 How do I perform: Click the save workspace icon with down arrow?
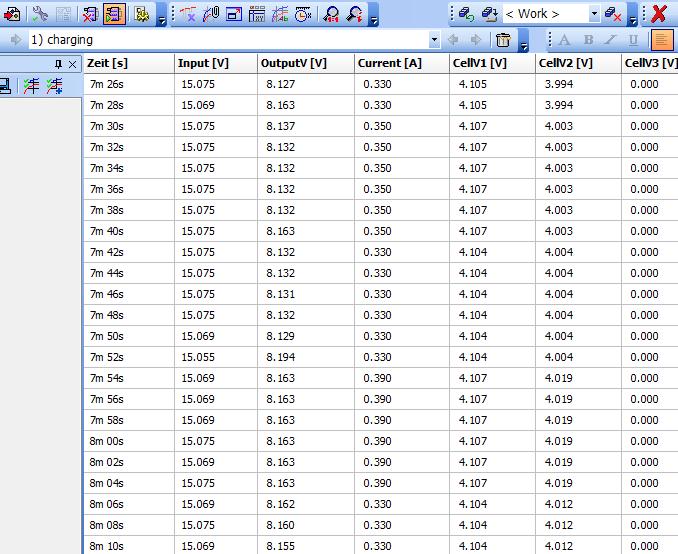[490, 14]
